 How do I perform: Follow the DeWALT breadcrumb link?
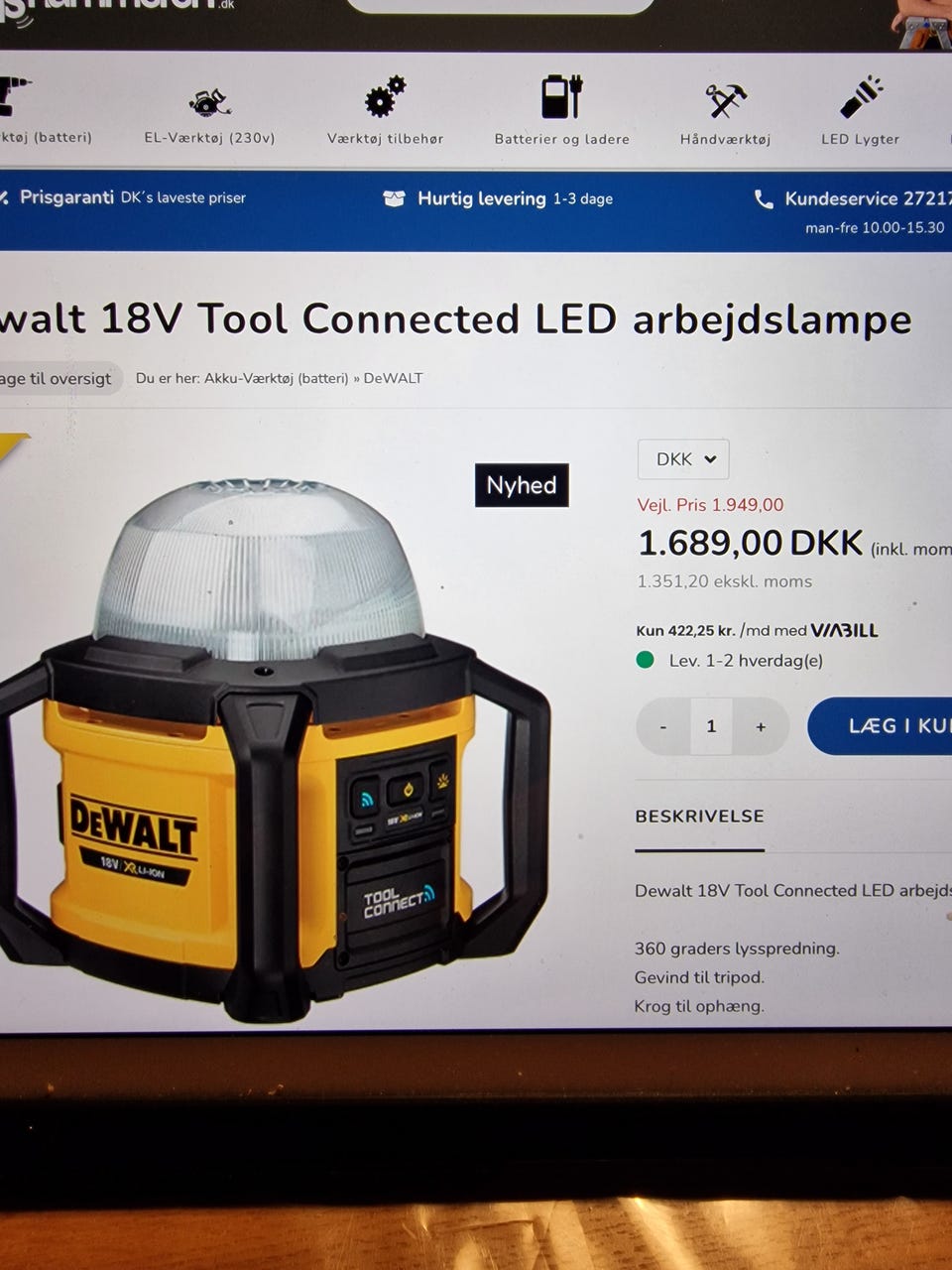(393, 378)
